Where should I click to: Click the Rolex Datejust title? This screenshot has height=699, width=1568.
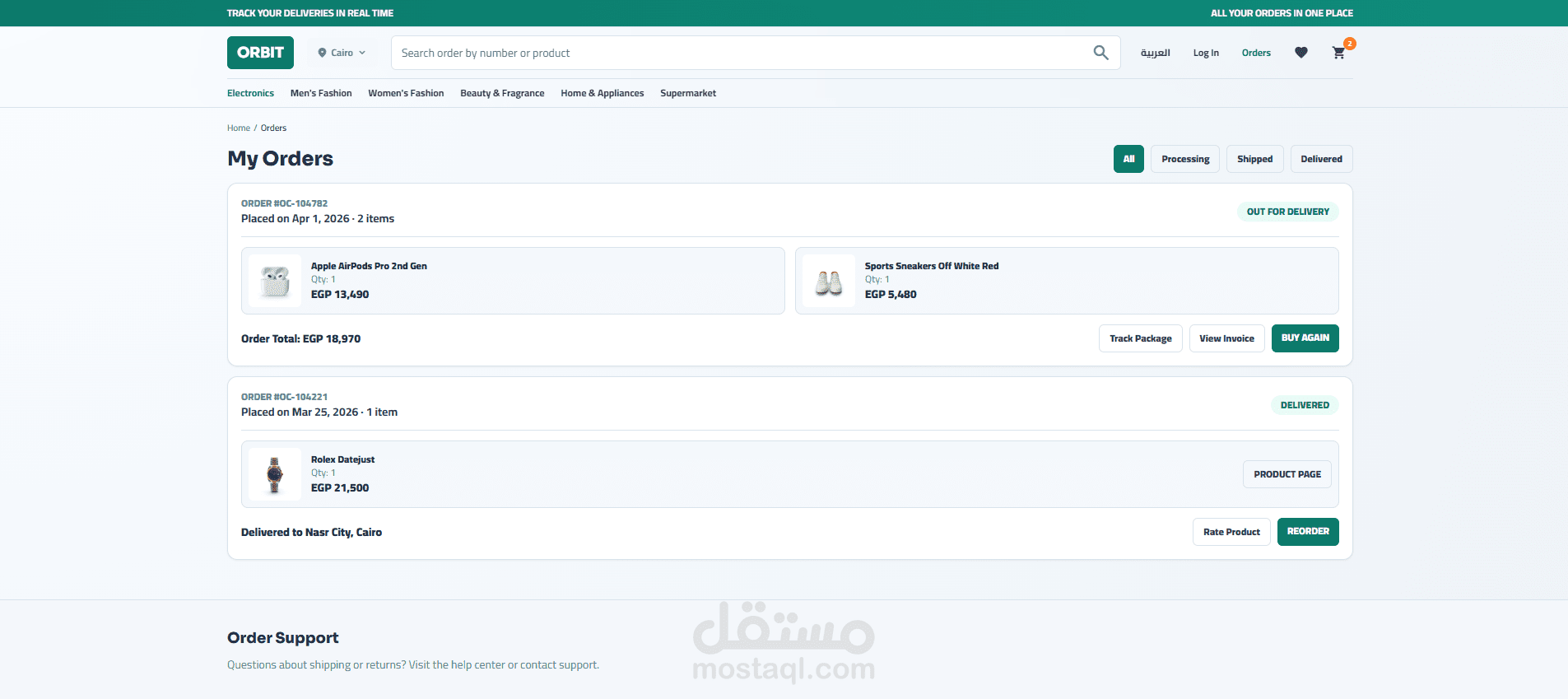click(342, 459)
